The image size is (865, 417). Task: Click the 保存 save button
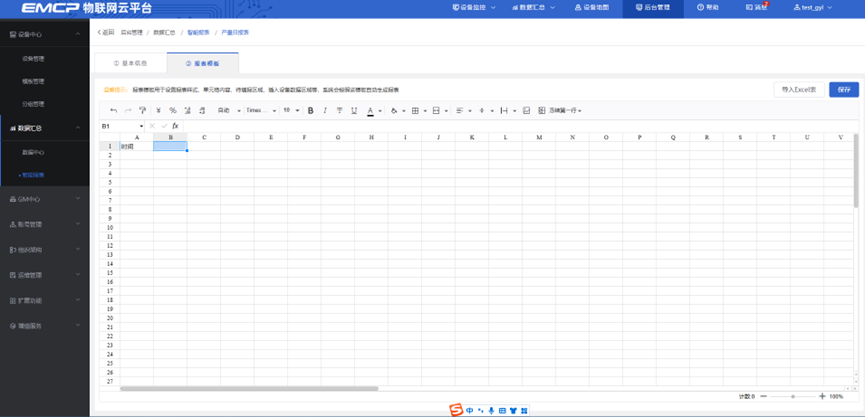(843, 90)
